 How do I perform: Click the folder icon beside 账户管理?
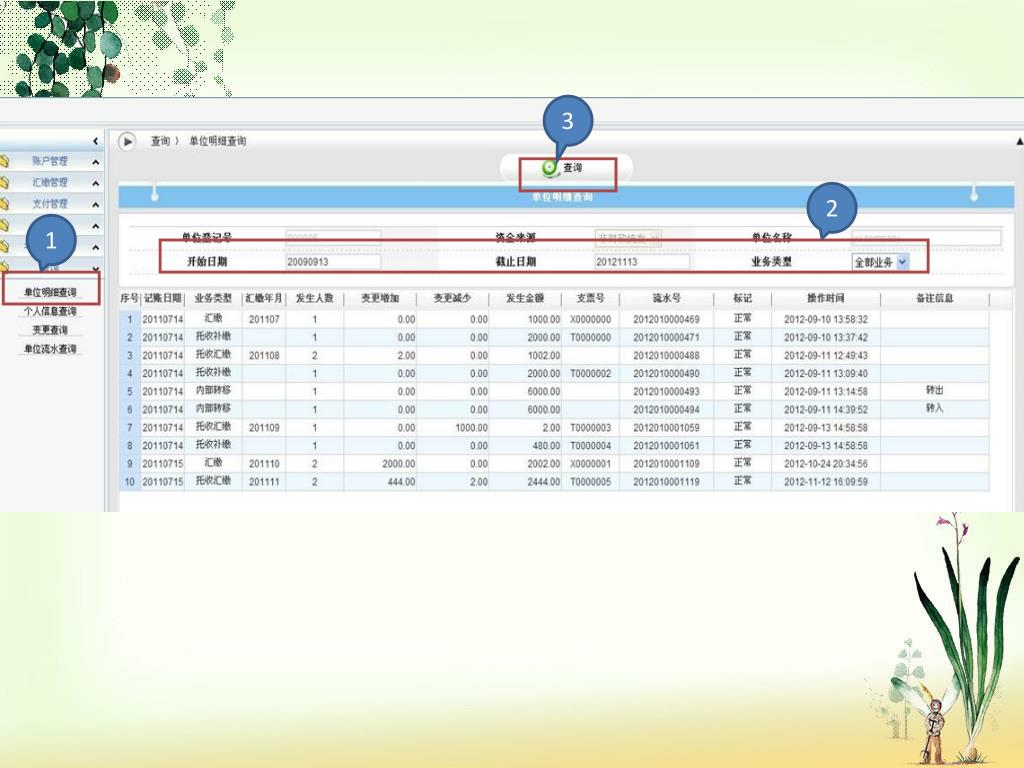pos(4,161)
